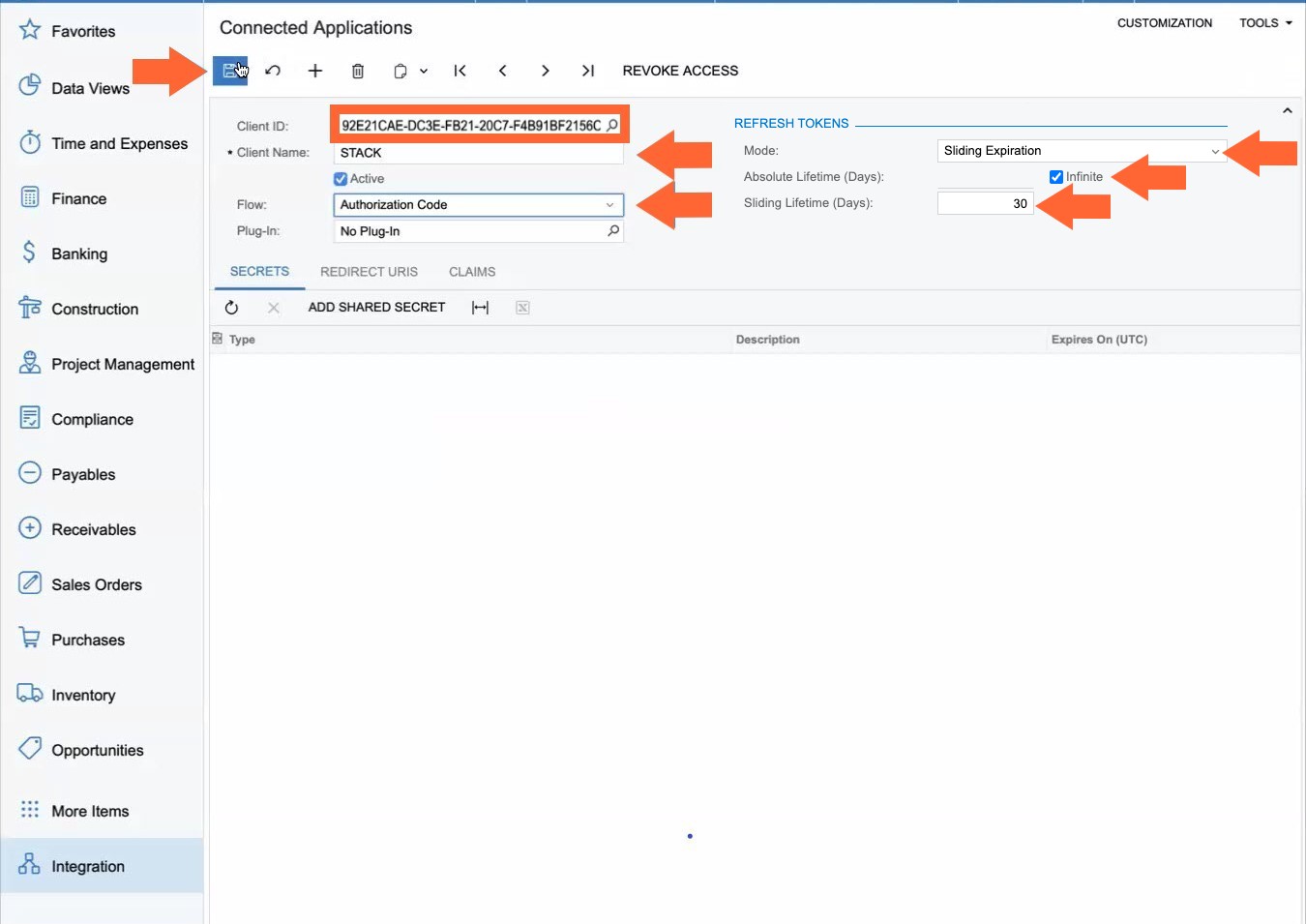Click the Save disk icon in toolbar
Viewport: 1306px width, 924px height.
(x=230, y=71)
